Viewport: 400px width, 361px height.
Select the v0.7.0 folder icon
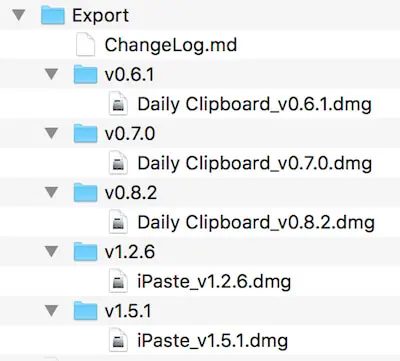[x=86, y=134]
